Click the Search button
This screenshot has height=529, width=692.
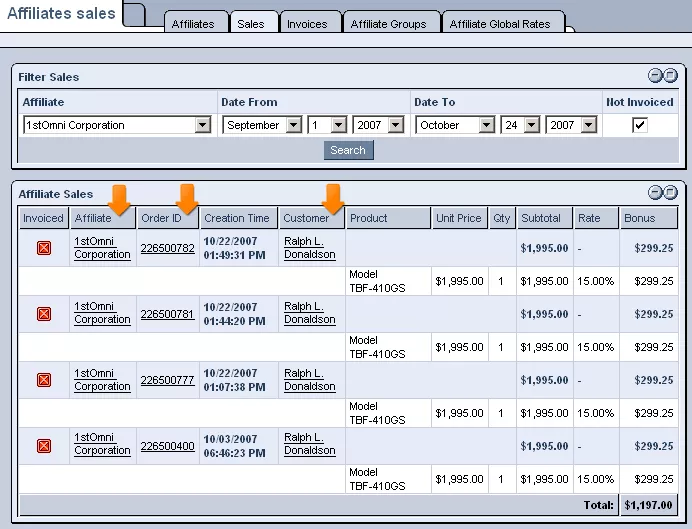pos(348,150)
